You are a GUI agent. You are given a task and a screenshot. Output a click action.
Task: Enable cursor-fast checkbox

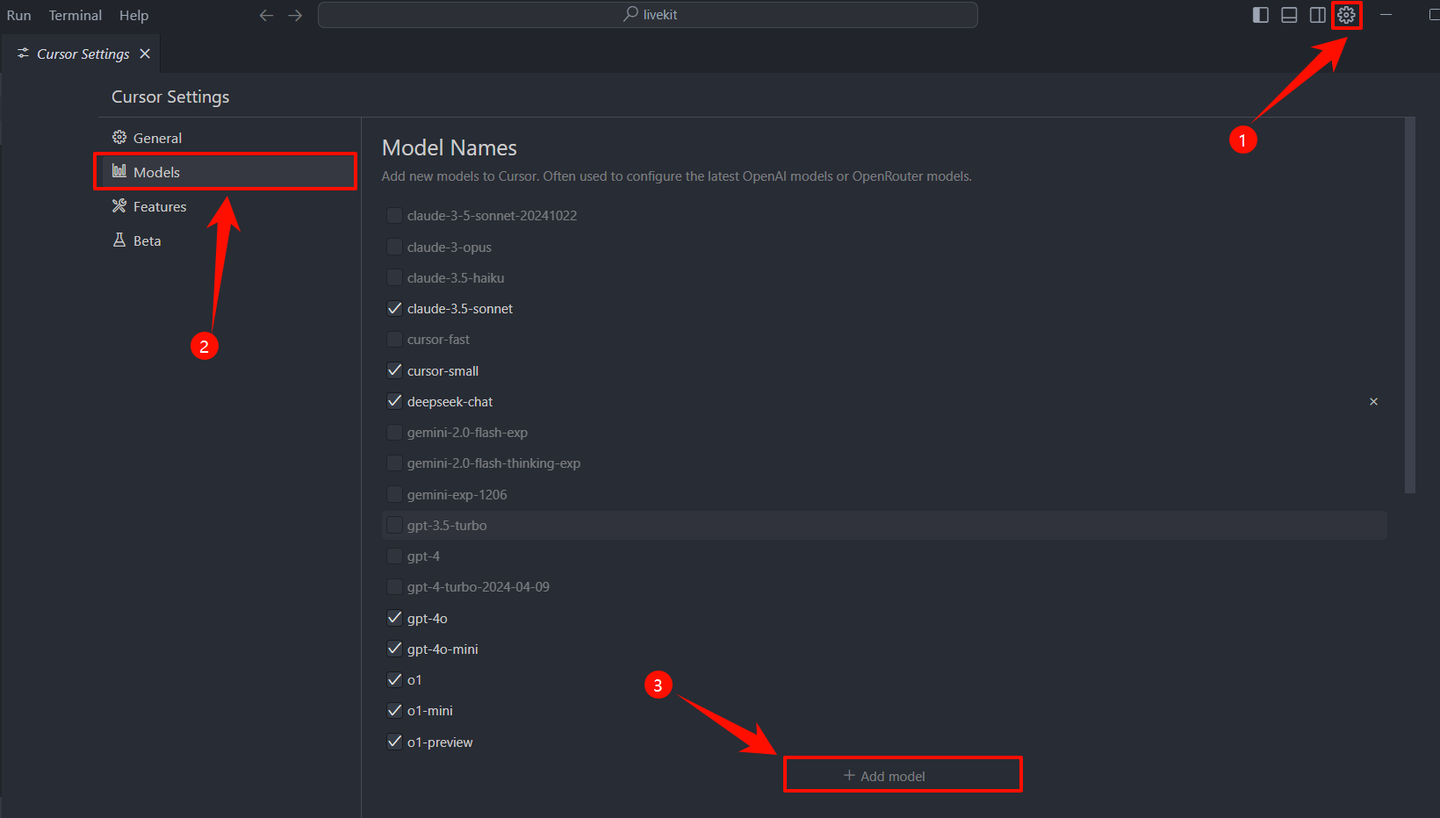pyautogui.click(x=394, y=339)
